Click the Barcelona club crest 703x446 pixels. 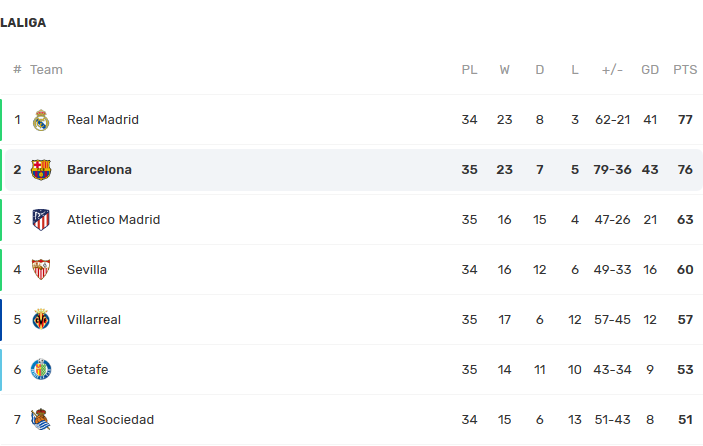41,170
